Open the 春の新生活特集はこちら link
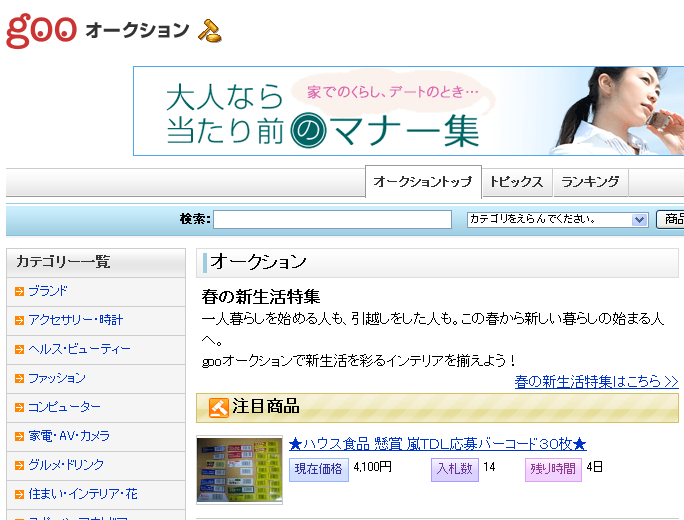The image size is (684, 520). coord(596,381)
